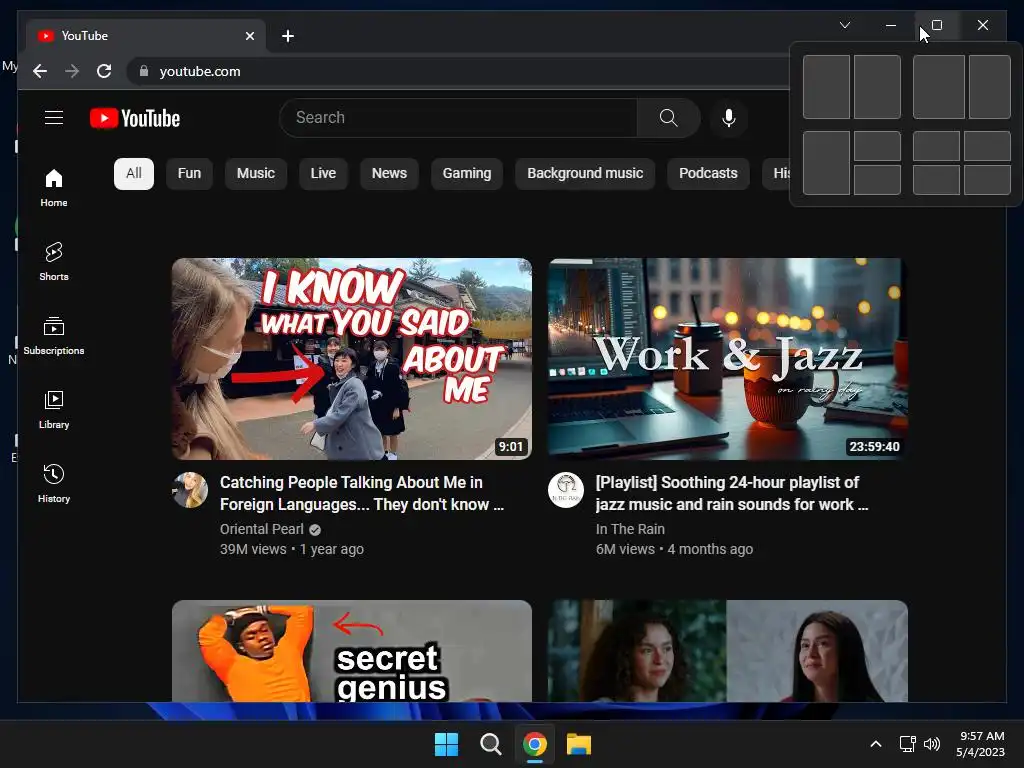The height and width of the screenshot is (768, 1024).
Task: Open Windows taskbar search
Action: (490, 744)
